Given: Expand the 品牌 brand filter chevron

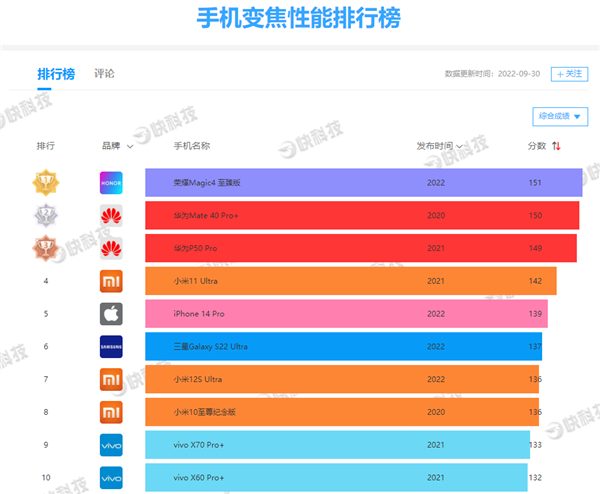Looking at the screenshot, I should point(130,146).
